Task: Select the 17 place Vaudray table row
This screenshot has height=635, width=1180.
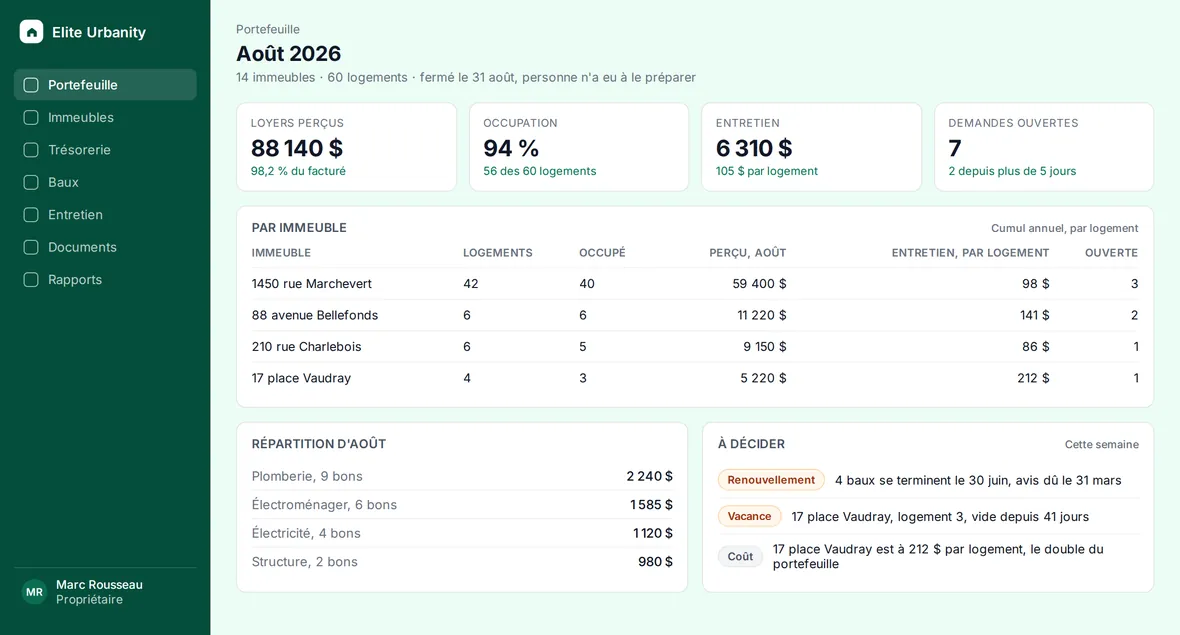Action: 695,378
